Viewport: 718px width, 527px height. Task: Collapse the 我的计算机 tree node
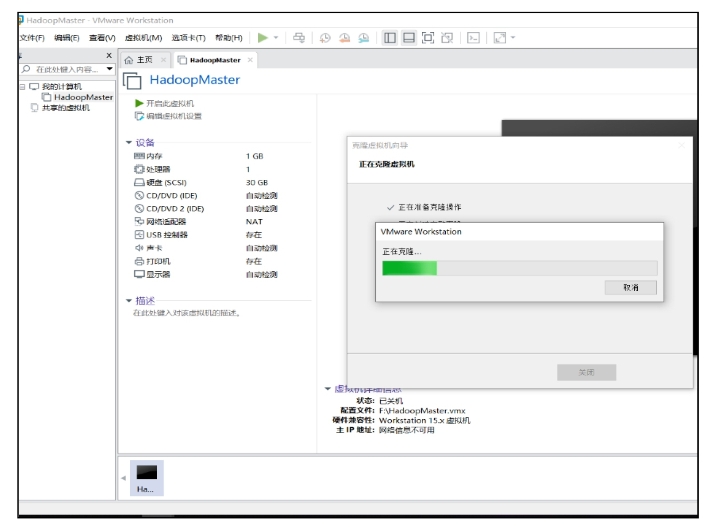(x=22, y=87)
